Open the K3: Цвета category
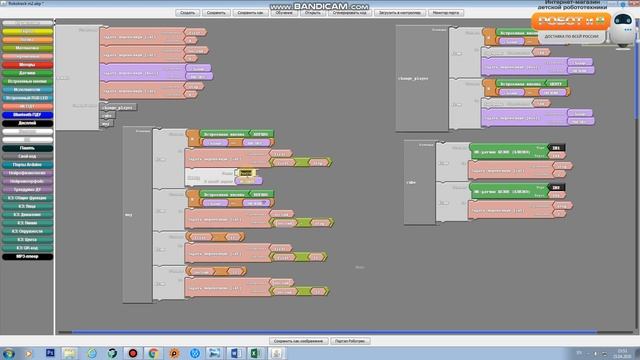This screenshot has width=640, height=360. 27,240
